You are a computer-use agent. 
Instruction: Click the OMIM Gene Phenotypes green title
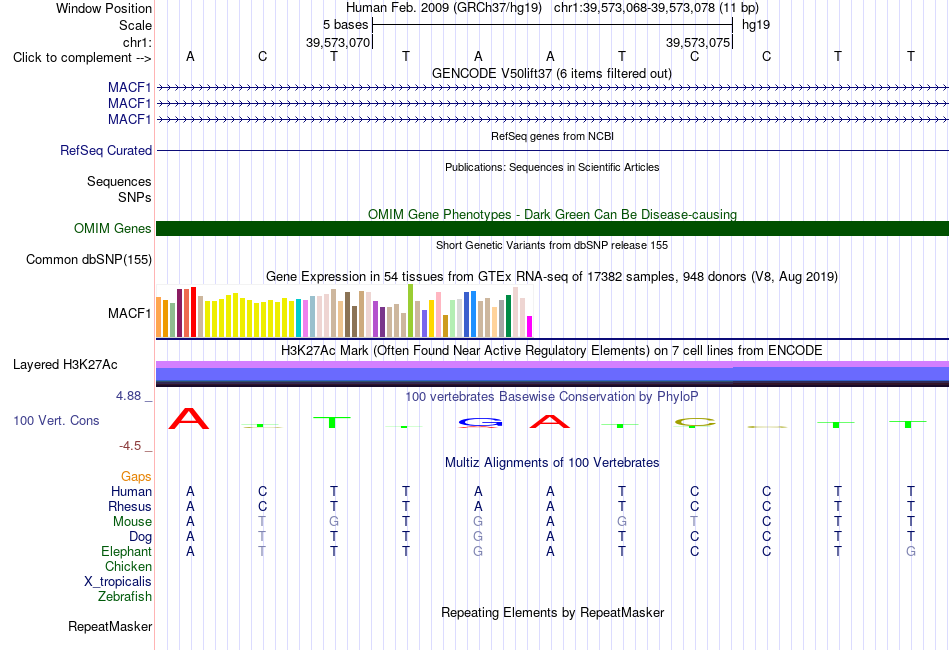click(552, 214)
